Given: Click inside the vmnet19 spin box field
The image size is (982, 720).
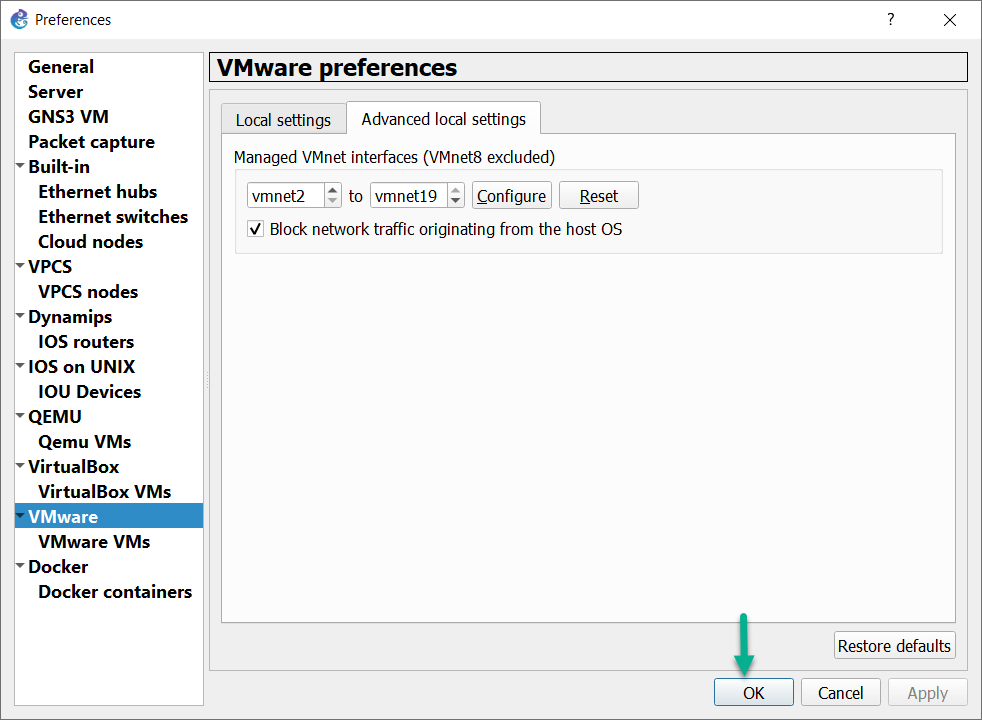Looking at the screenshot, I should (410, 196).
